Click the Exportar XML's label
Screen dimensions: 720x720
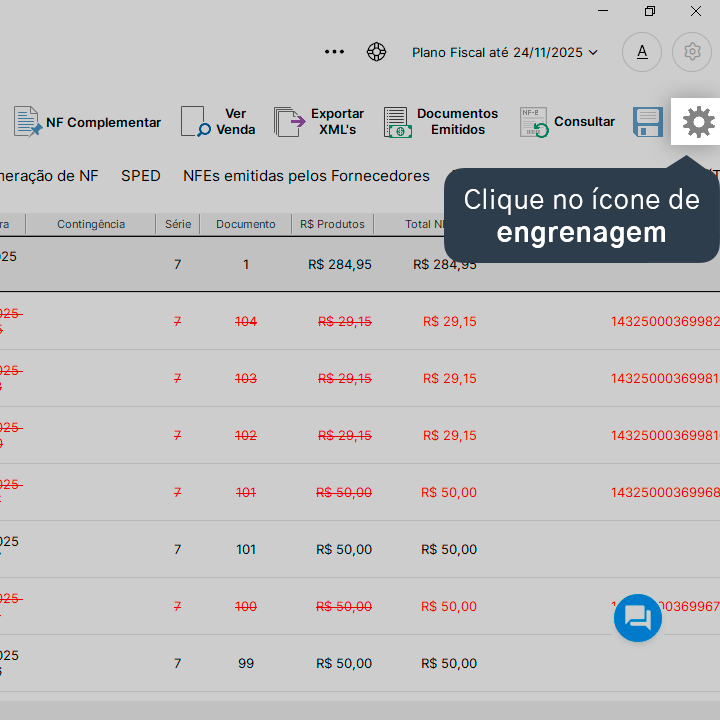(x=338, y=122)
